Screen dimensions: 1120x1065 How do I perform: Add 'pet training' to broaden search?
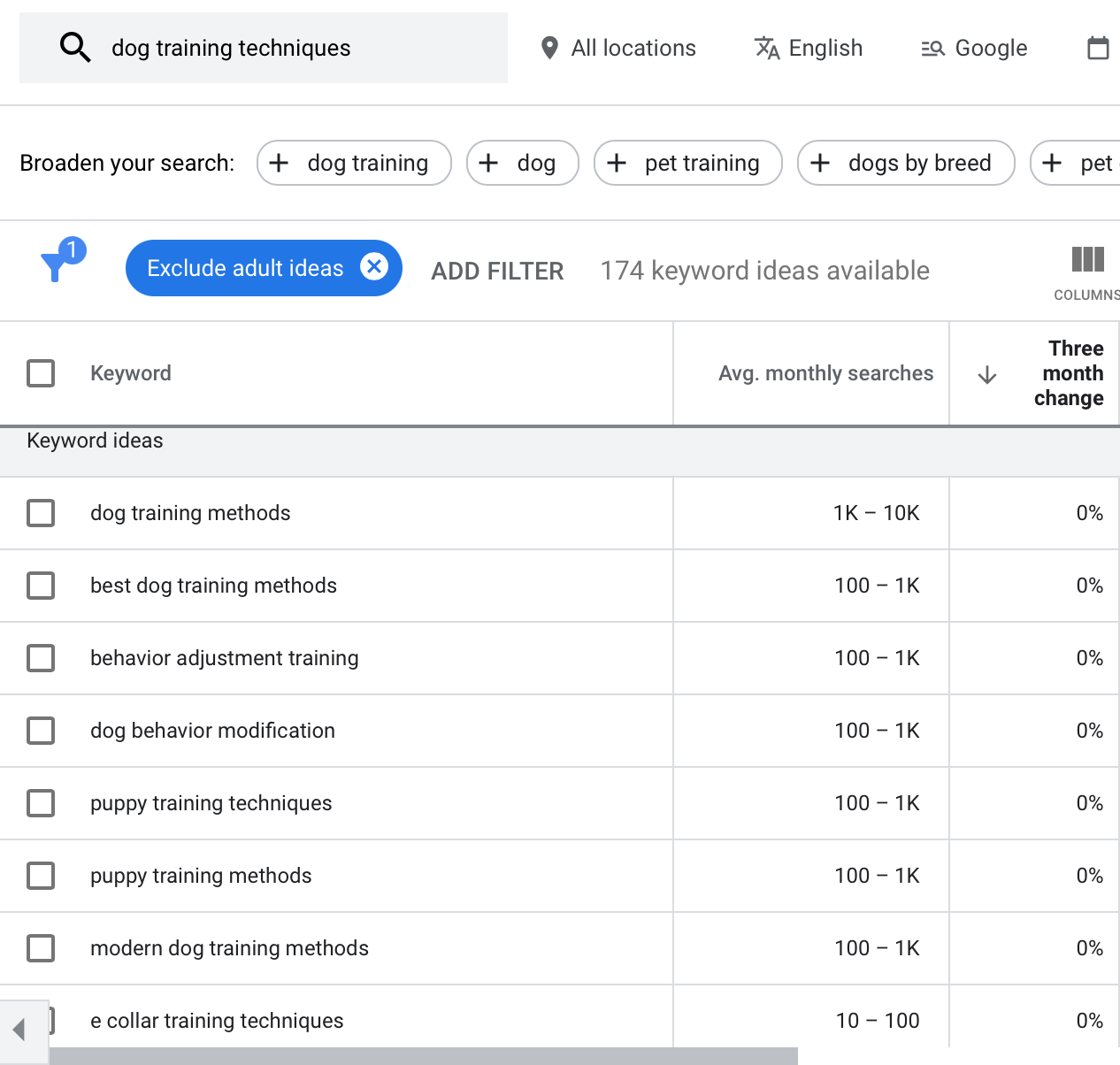tap(687, 163)
